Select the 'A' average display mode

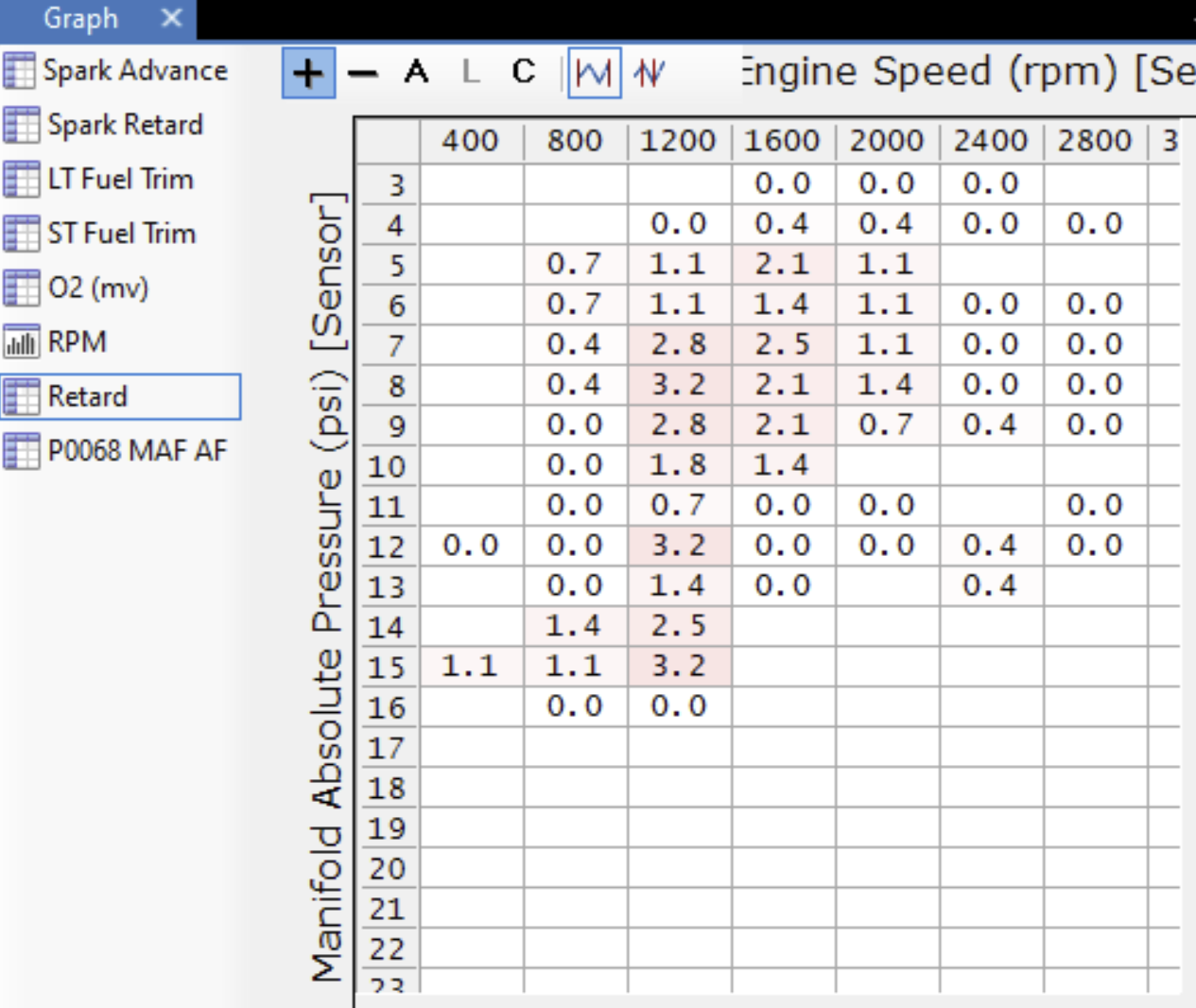point(416,72)
